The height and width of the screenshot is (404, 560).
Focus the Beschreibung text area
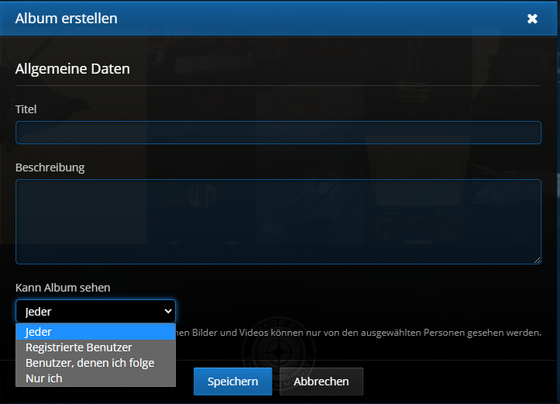(279, 222)
